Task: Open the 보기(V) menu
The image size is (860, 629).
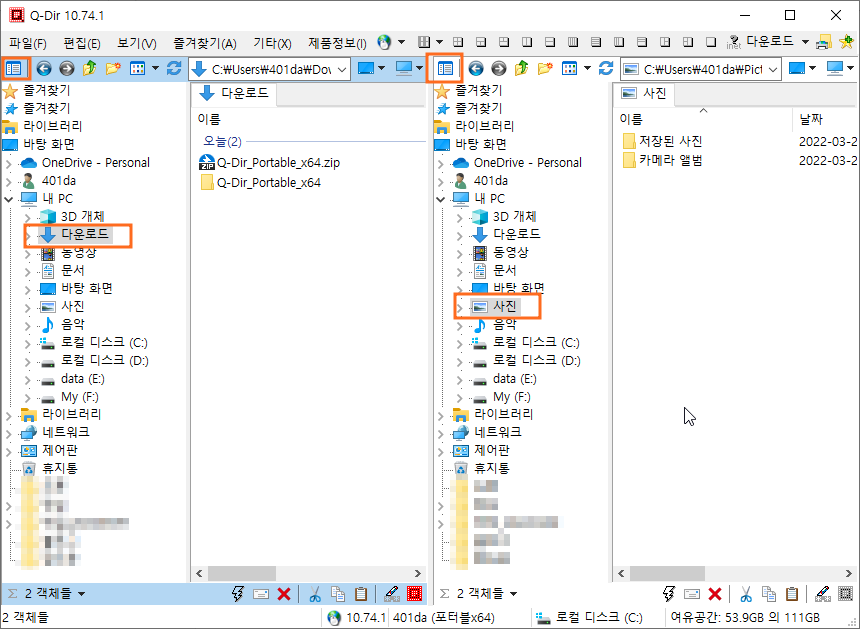Action: pyautogui.click(x=137, y=43)
